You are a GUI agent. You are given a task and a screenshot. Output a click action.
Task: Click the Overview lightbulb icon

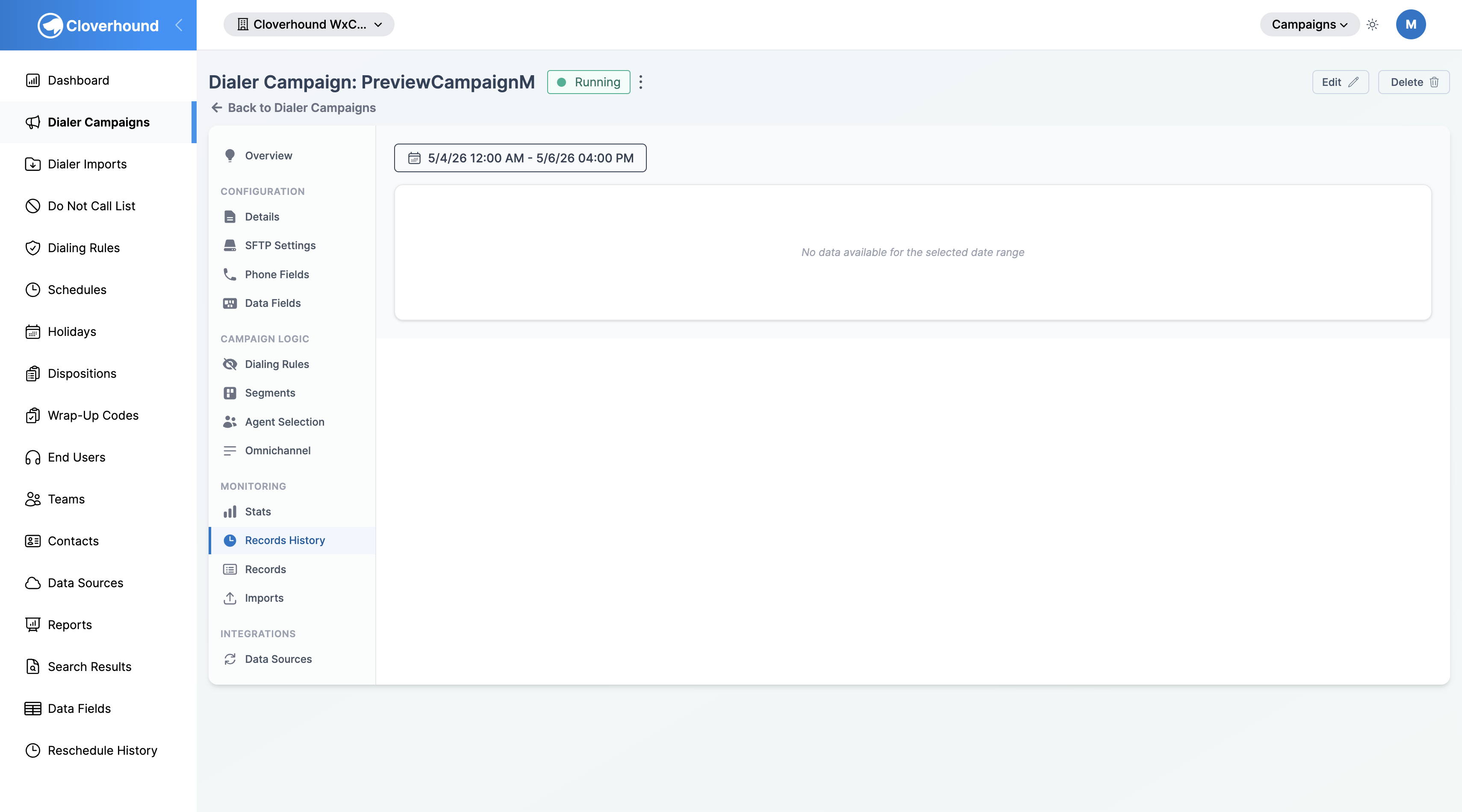click(230, 156)
